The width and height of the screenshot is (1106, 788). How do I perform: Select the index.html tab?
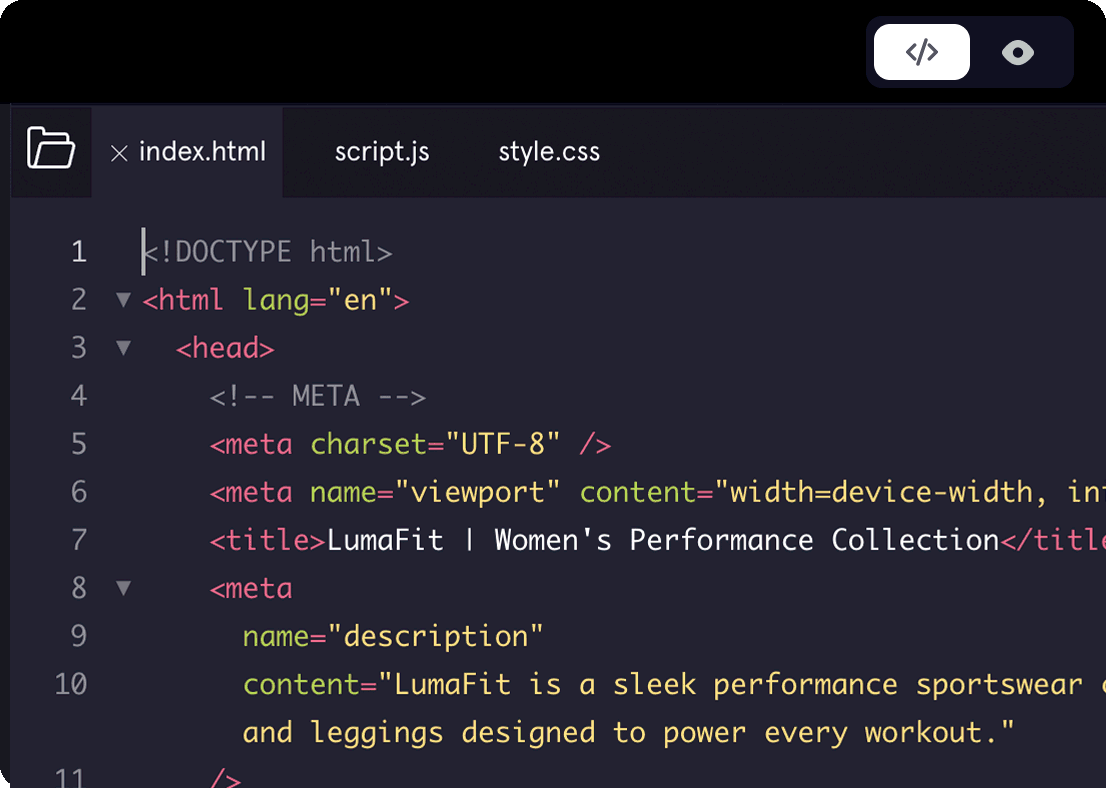tap(202, 152)
